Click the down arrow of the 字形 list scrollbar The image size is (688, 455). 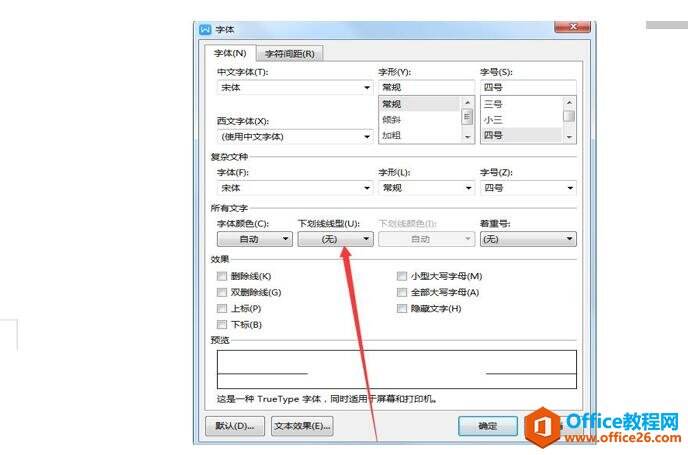pos(467,137)
